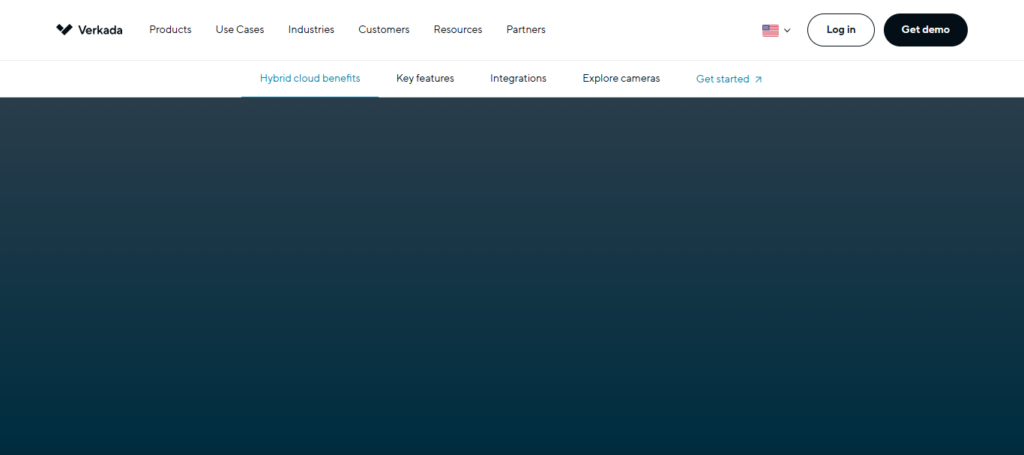
Task: Jump to the Integrations section
Action: click(x=519, y=78)
